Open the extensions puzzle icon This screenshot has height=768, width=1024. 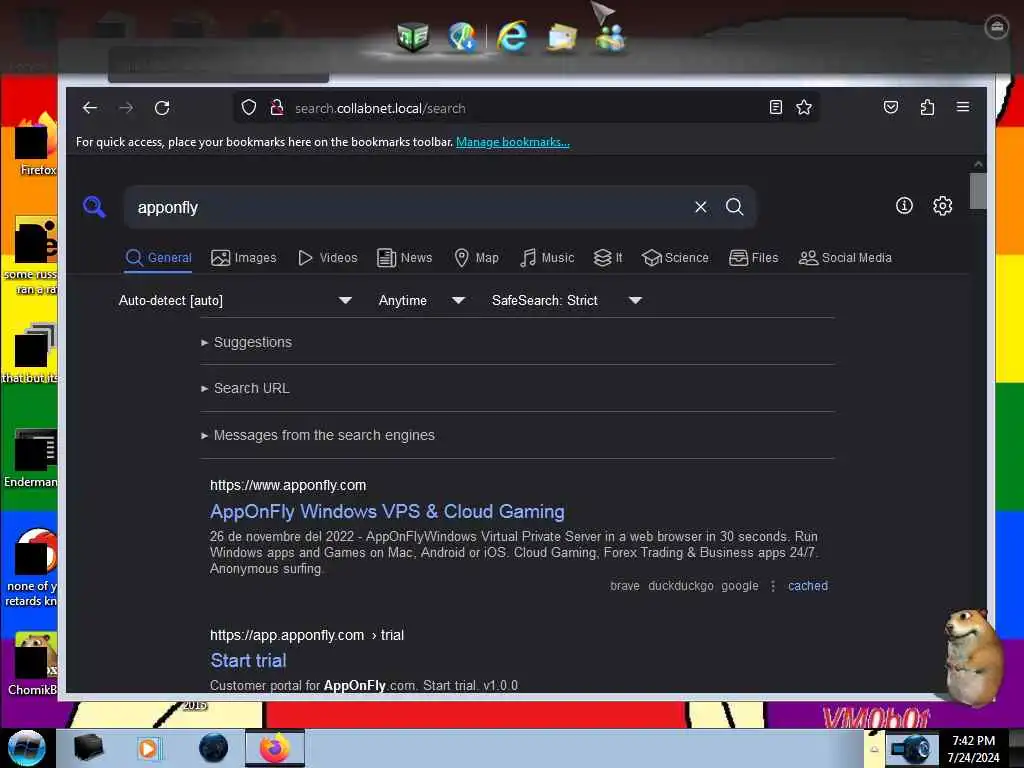pos(927,107)
